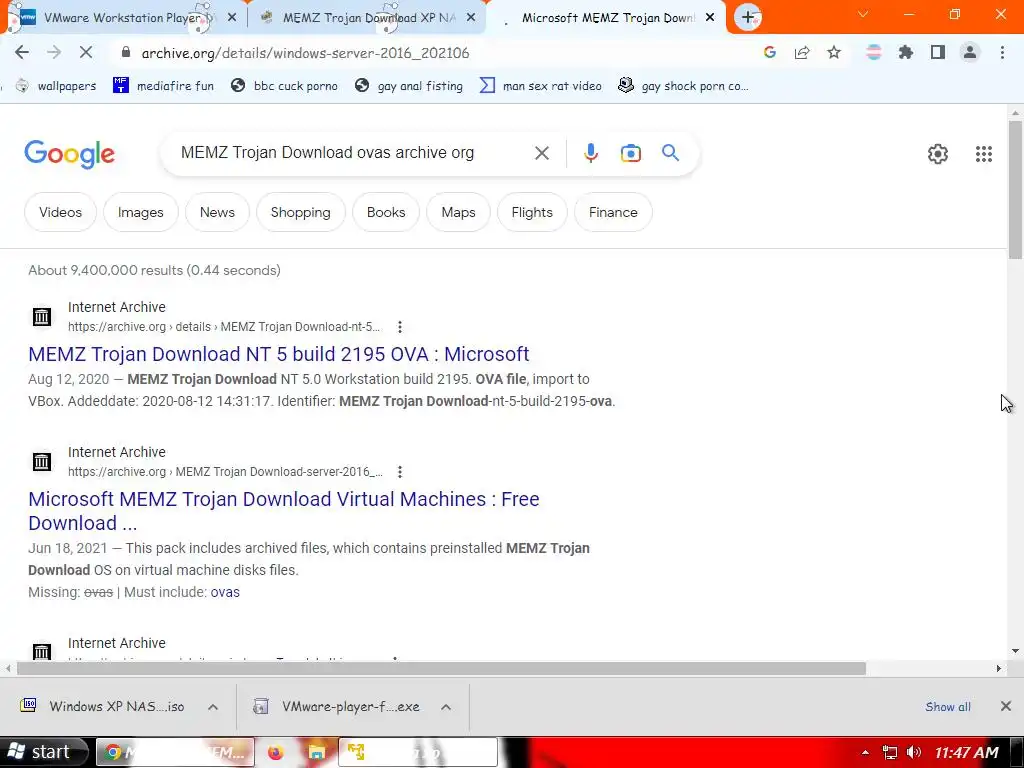The height and width of the screenshot is (768, 1024).
Task: Open network icon in system tray
Action: click(x=889, y=752)
